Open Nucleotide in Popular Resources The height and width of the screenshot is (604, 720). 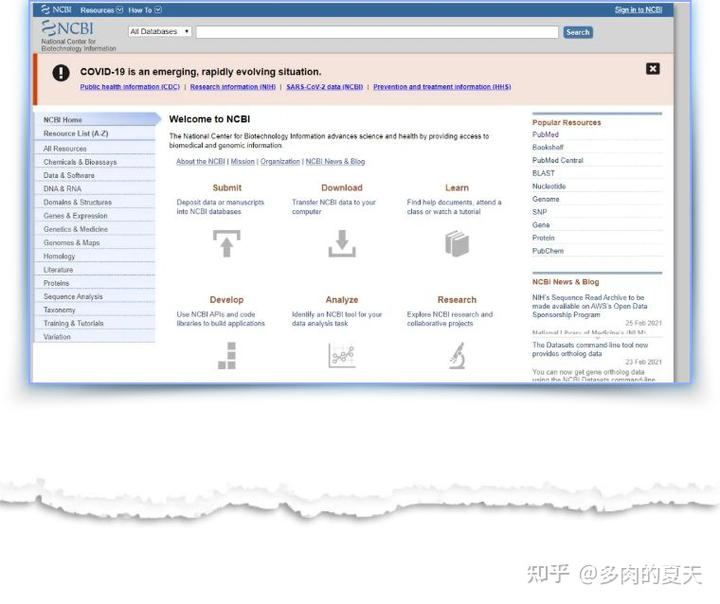point(549,186)
